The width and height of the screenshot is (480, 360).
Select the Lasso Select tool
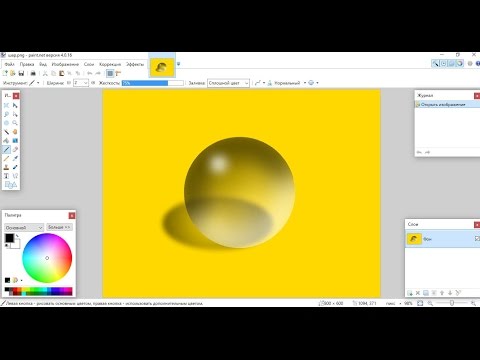point(6,114)
